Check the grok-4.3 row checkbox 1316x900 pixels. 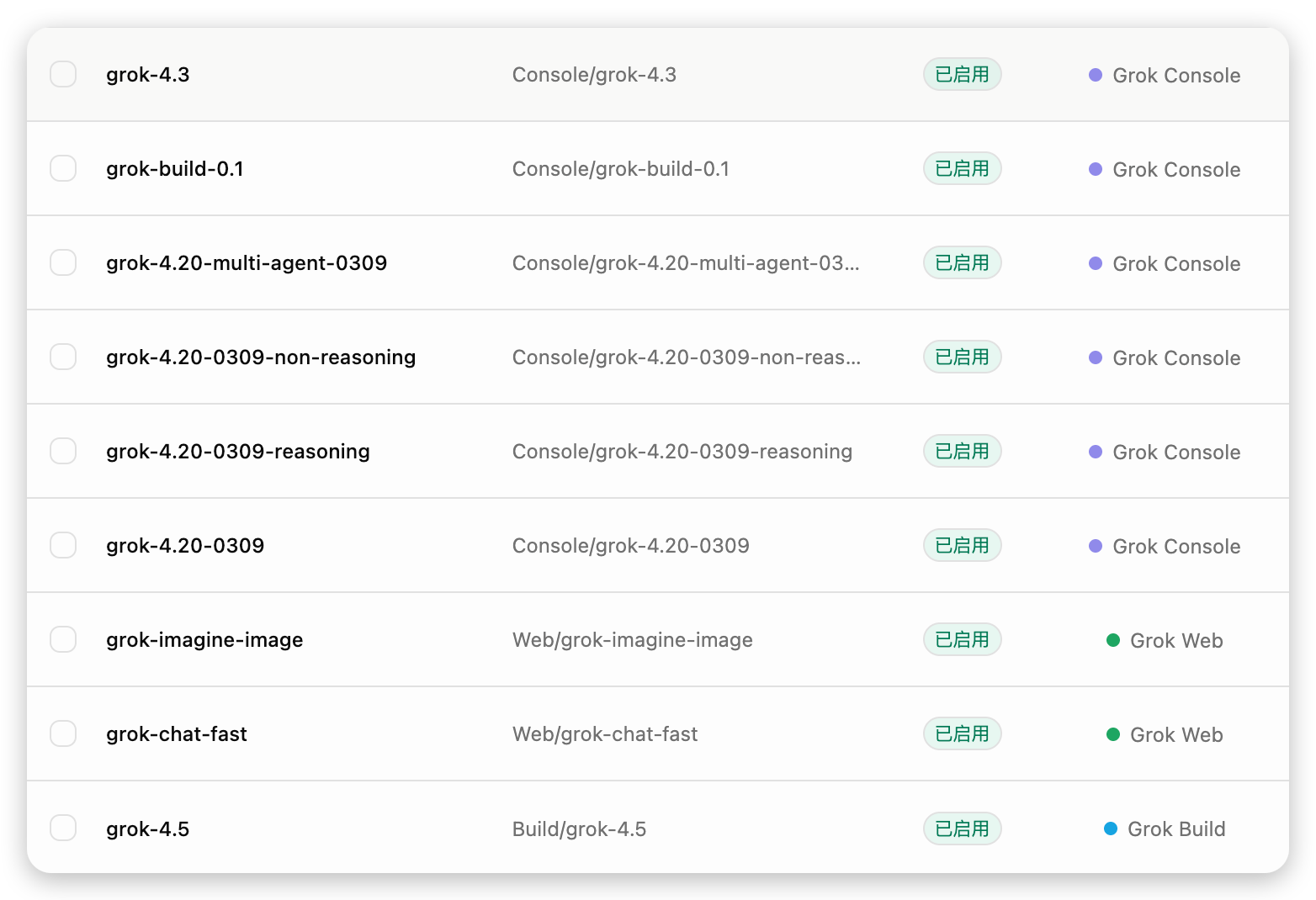(x=63, y=74)
